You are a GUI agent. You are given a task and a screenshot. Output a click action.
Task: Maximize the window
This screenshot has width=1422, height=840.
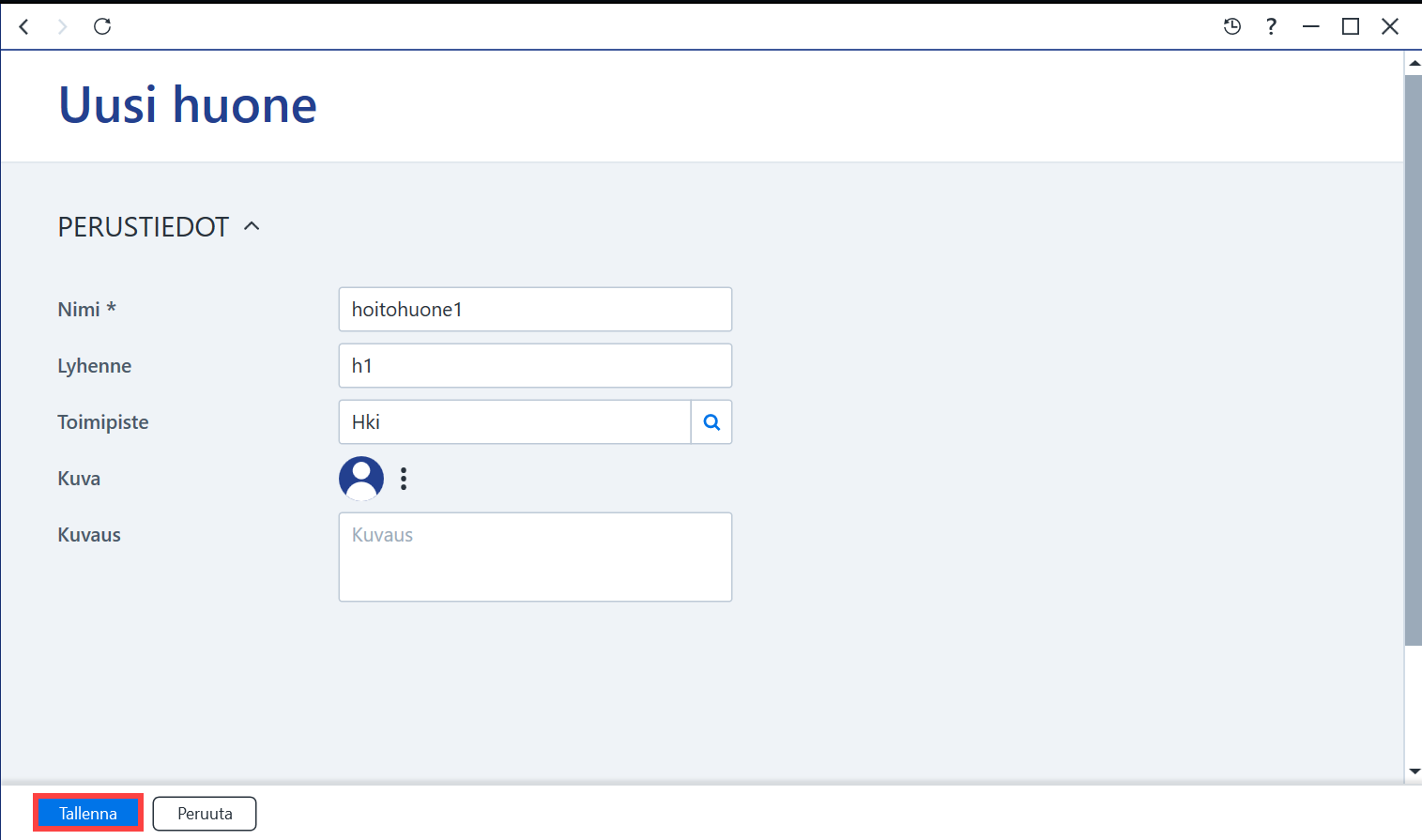point(1351,26)
